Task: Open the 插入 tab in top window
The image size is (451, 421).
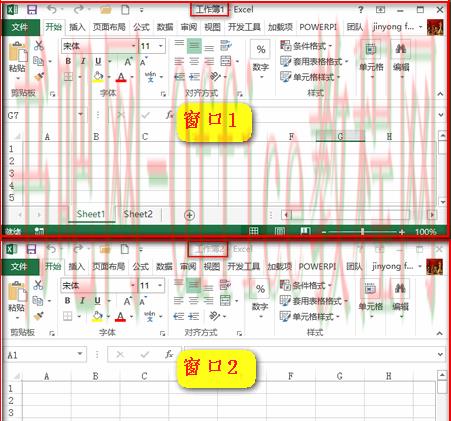Action: click(x=77, y=27)
